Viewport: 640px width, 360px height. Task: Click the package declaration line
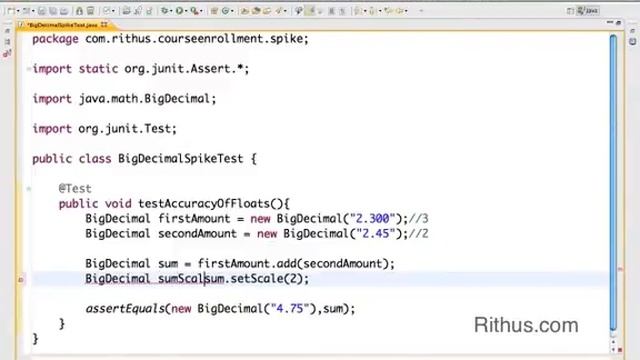click(x=170, y=39)
